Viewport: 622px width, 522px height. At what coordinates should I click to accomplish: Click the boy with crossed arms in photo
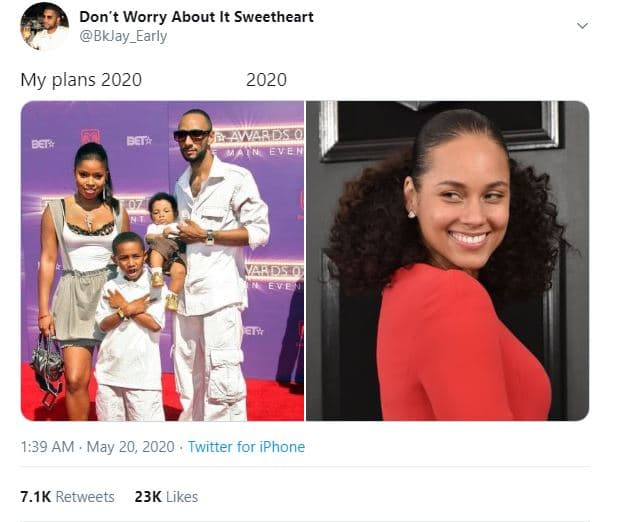click(x=129, y=325)
